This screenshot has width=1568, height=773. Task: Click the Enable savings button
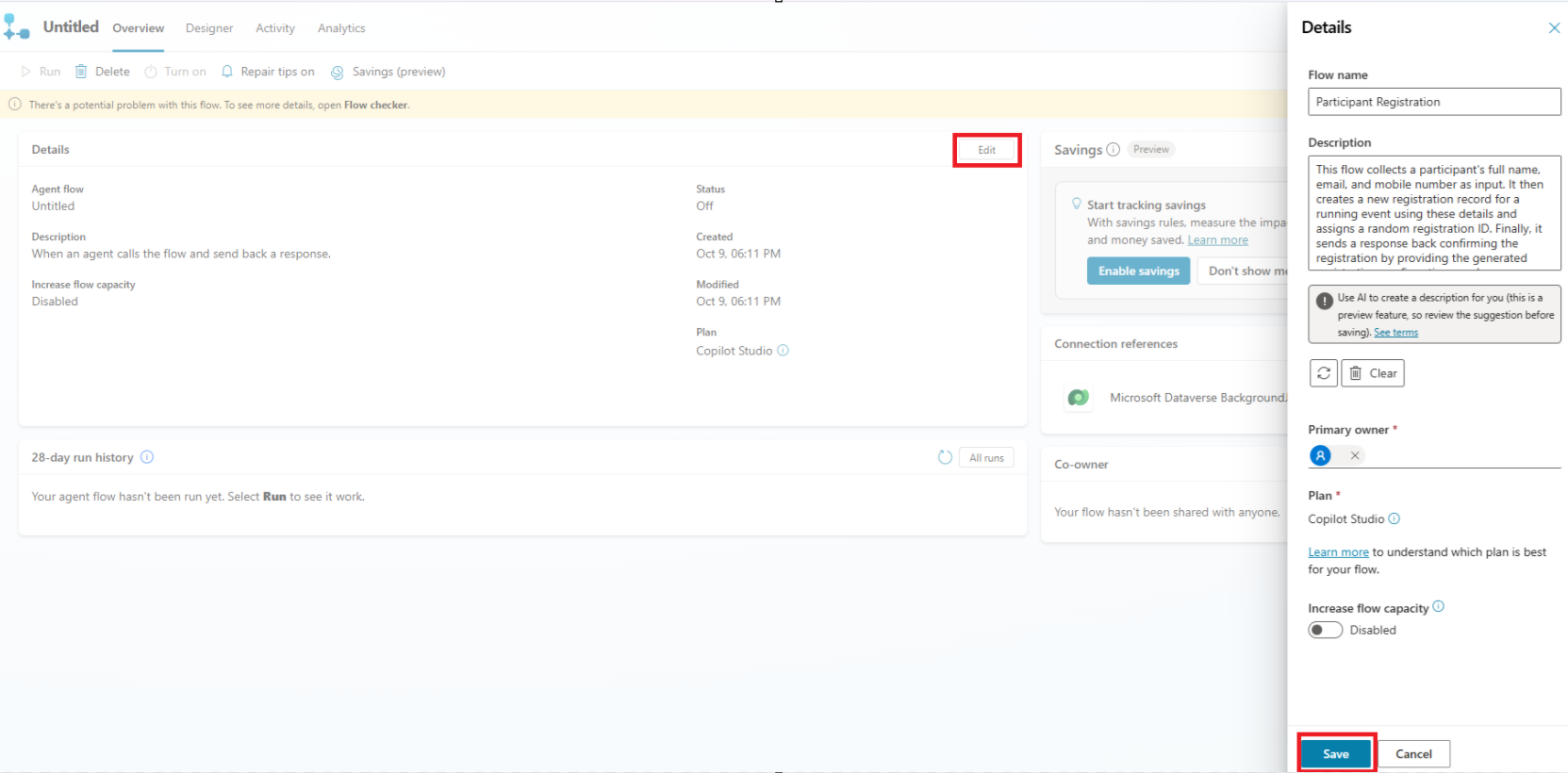point(1138,271)
